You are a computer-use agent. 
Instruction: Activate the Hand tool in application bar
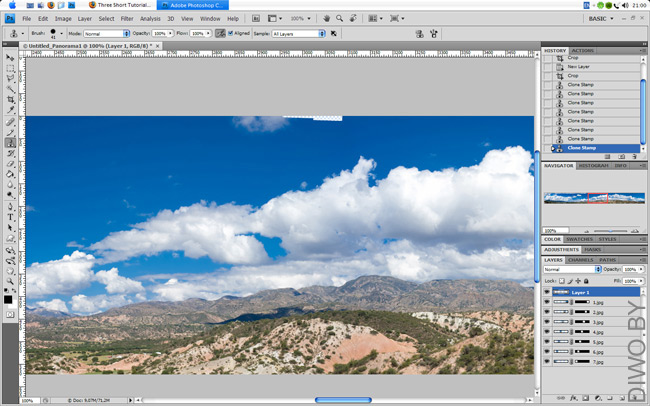point(325,18)
